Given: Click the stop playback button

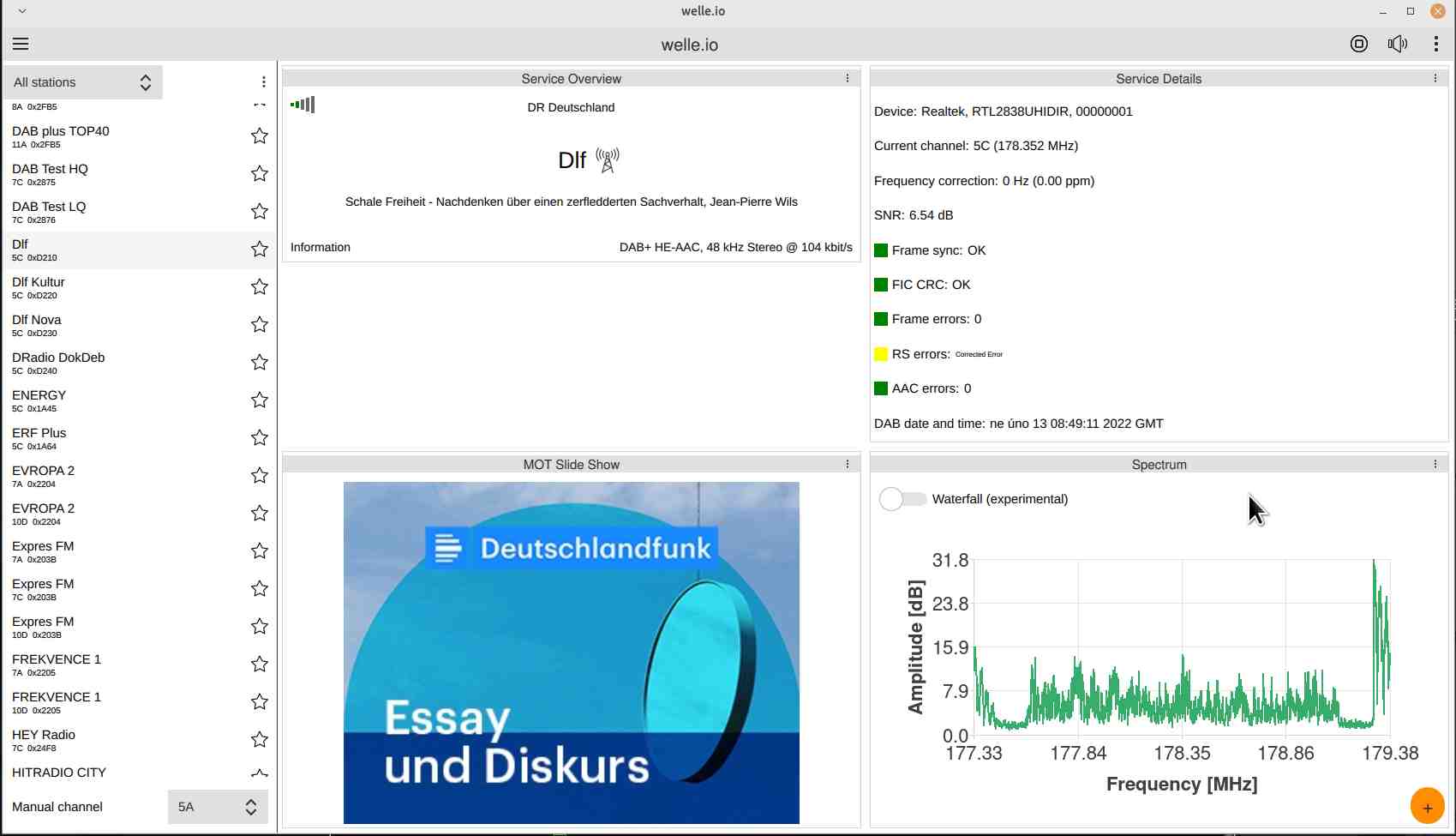Looking at the screenshot, I should pyautogui.click(x=1358, y=44).
